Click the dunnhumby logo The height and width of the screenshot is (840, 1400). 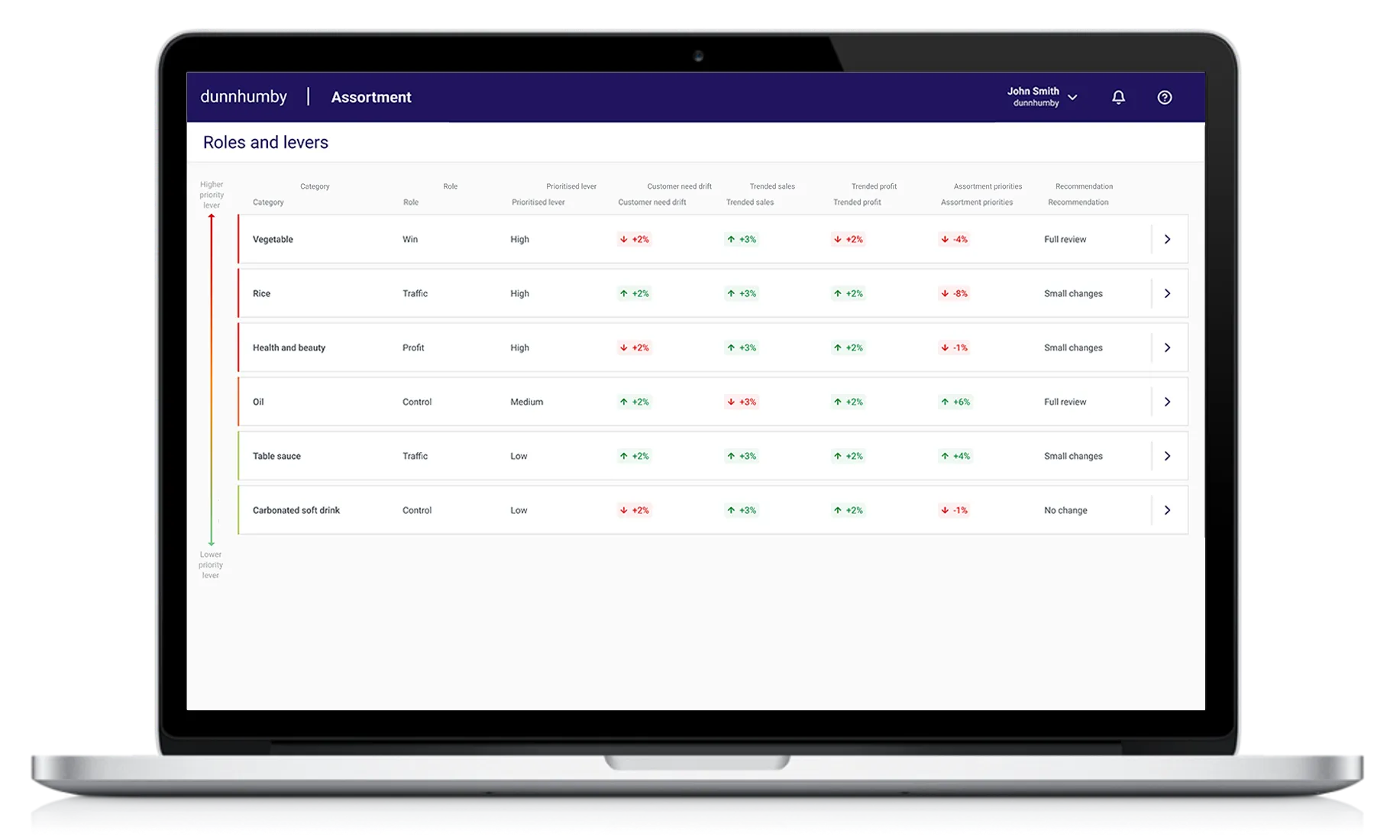tap(243, 96)
